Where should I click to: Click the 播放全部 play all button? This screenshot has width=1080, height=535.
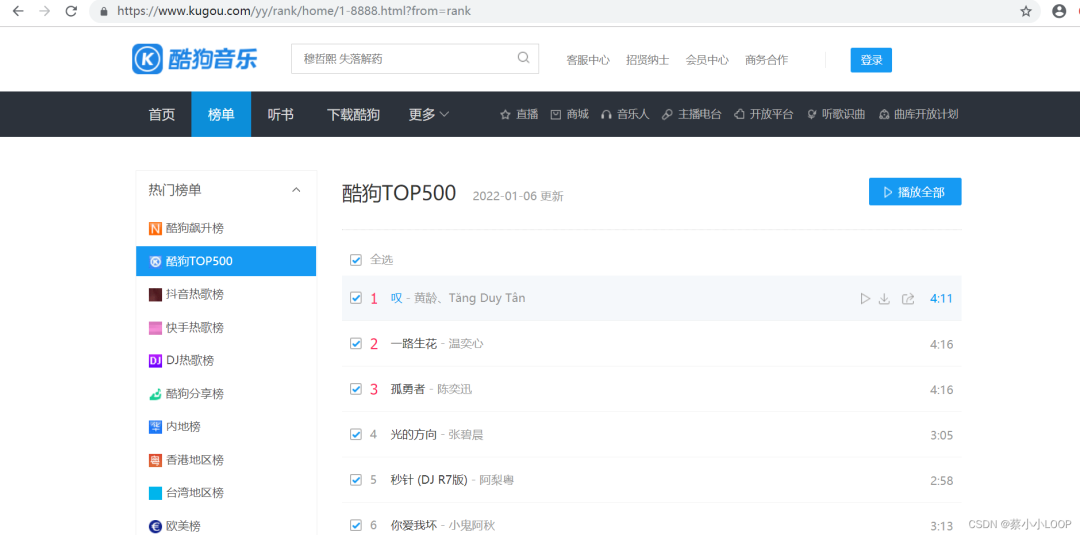click(x=915, y=192)
